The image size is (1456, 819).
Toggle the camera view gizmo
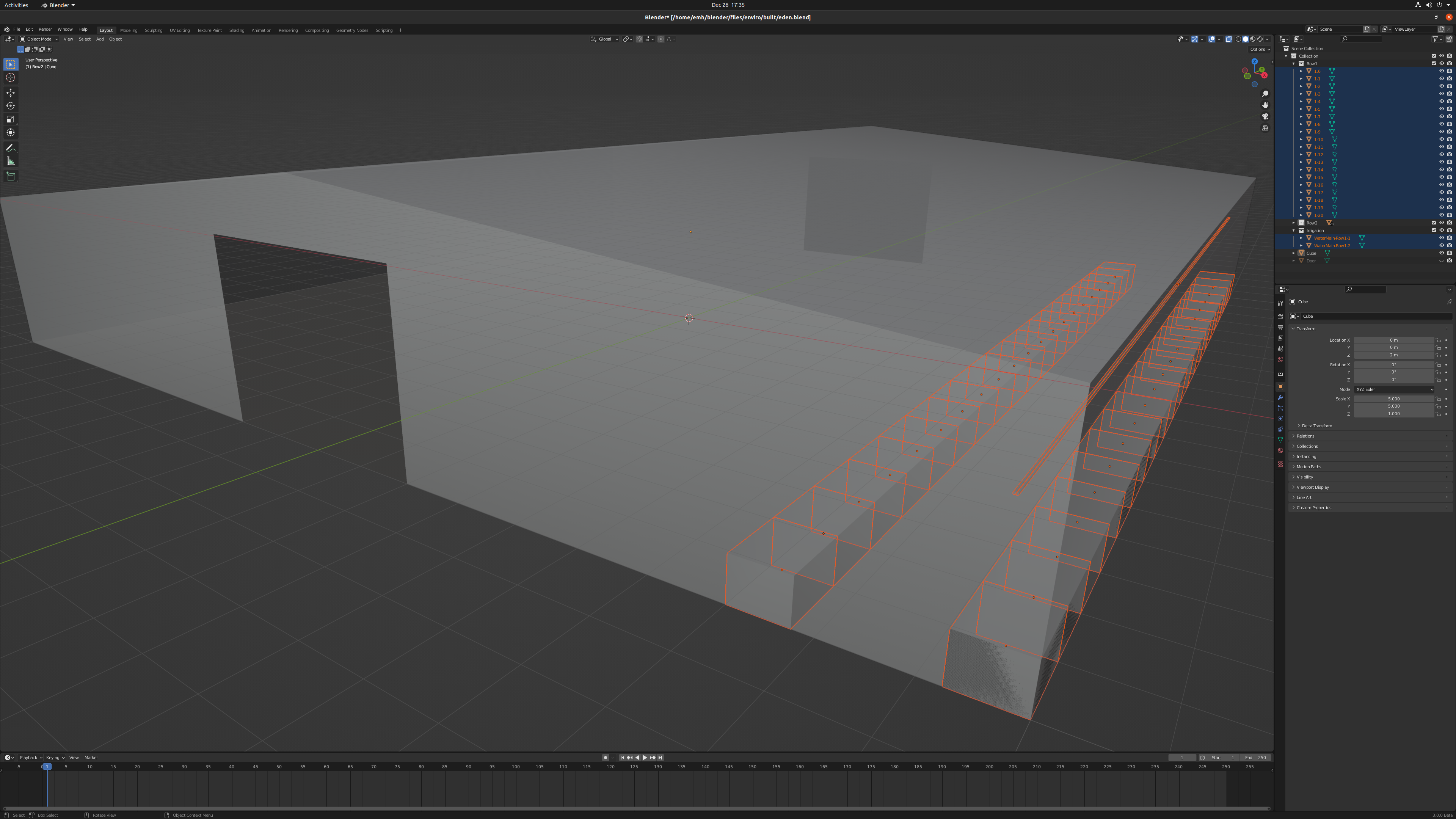(x=1265, y=116)
